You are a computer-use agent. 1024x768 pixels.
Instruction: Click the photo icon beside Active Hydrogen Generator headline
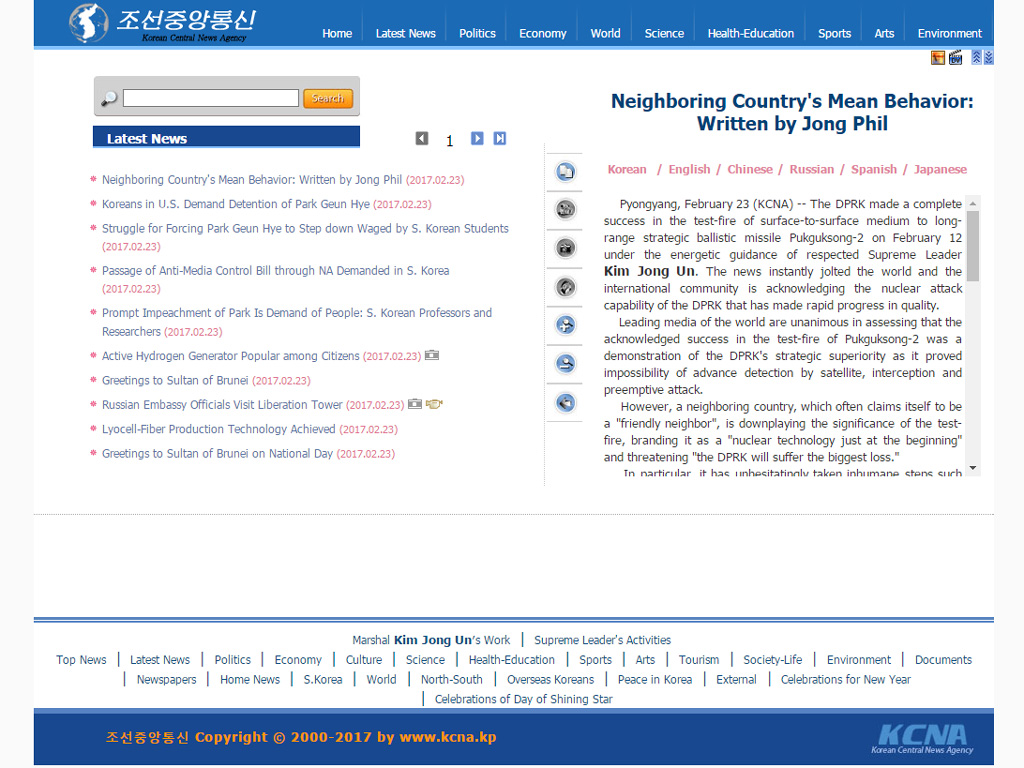[x=432, y=355]
